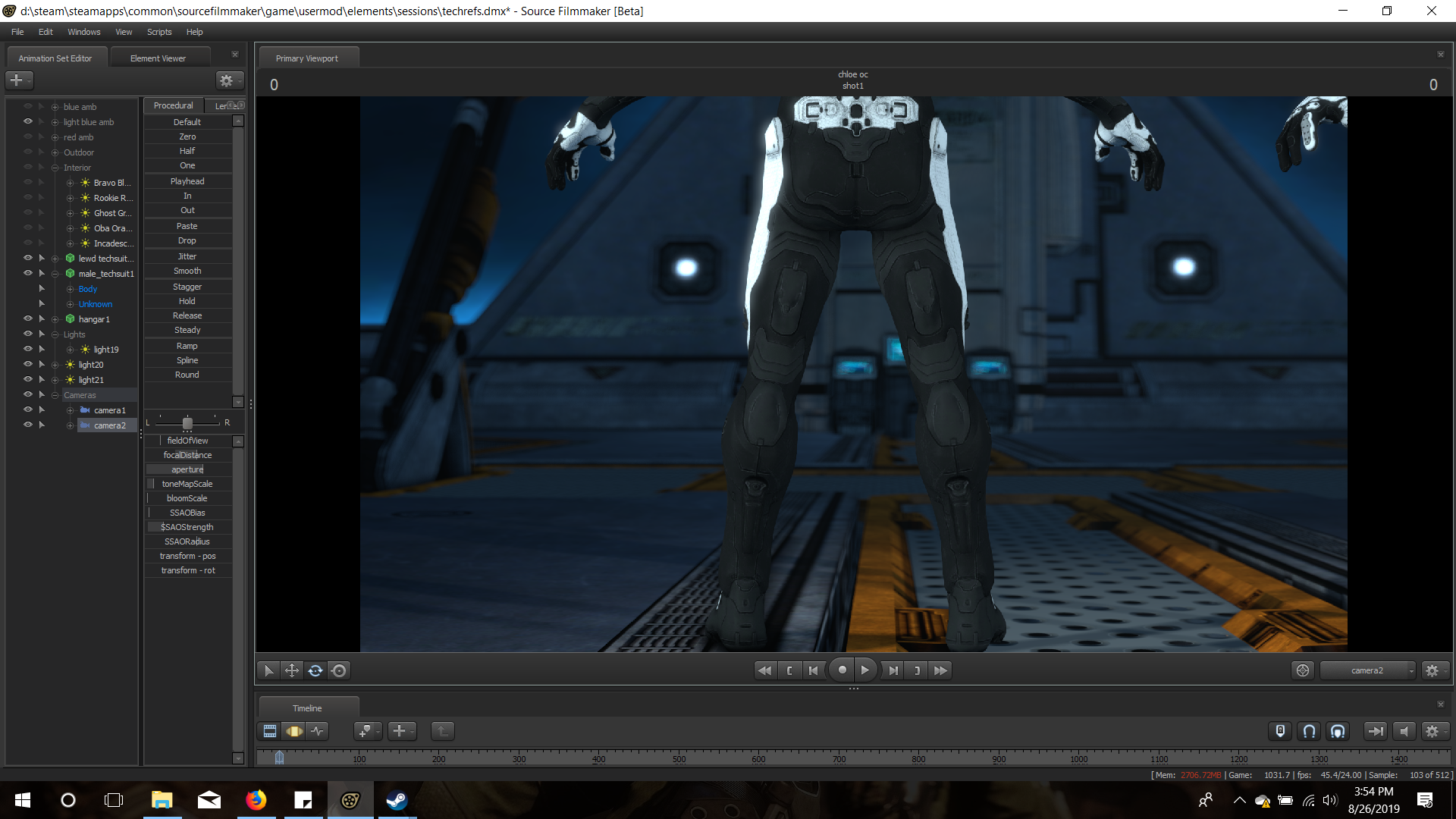Toggle visibility eye for camera1
The image size is (1456, 819).
click(28, 409)
